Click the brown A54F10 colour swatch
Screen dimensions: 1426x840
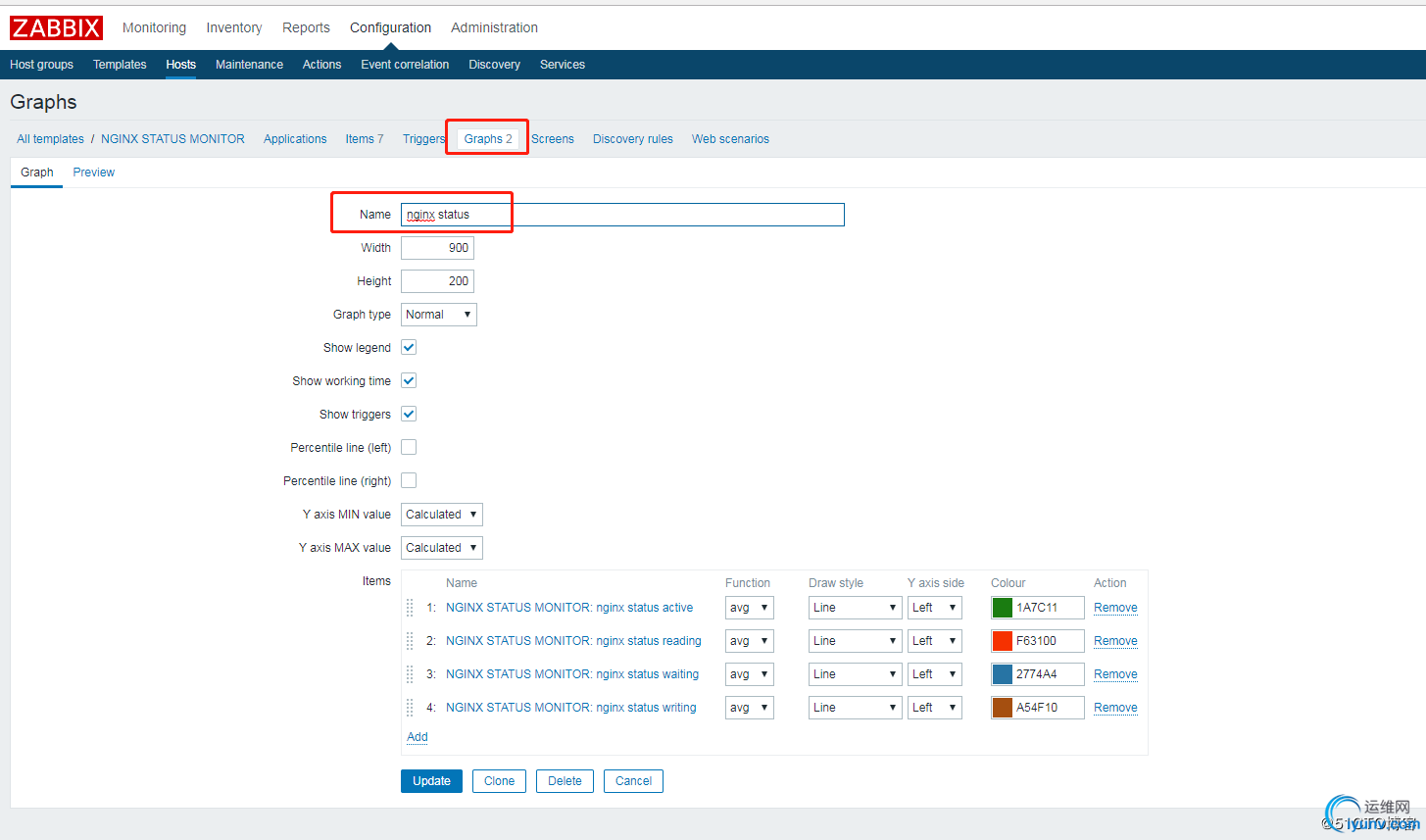tap(1002, 708)
